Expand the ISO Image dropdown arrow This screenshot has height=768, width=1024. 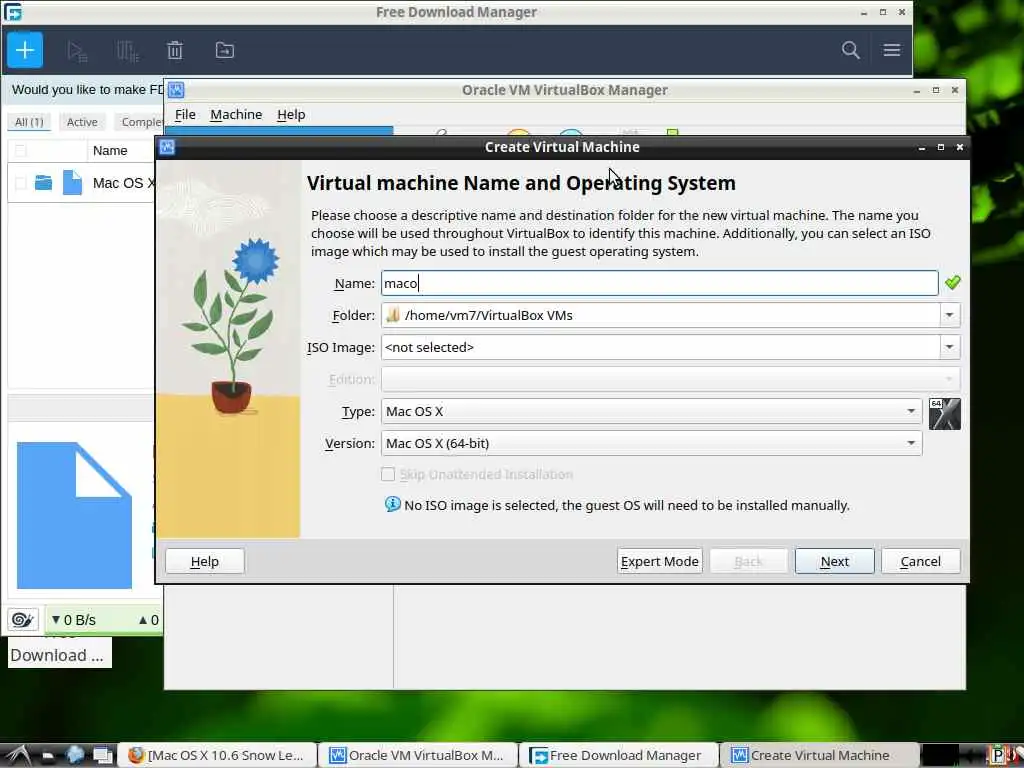(x=950, y=347)
